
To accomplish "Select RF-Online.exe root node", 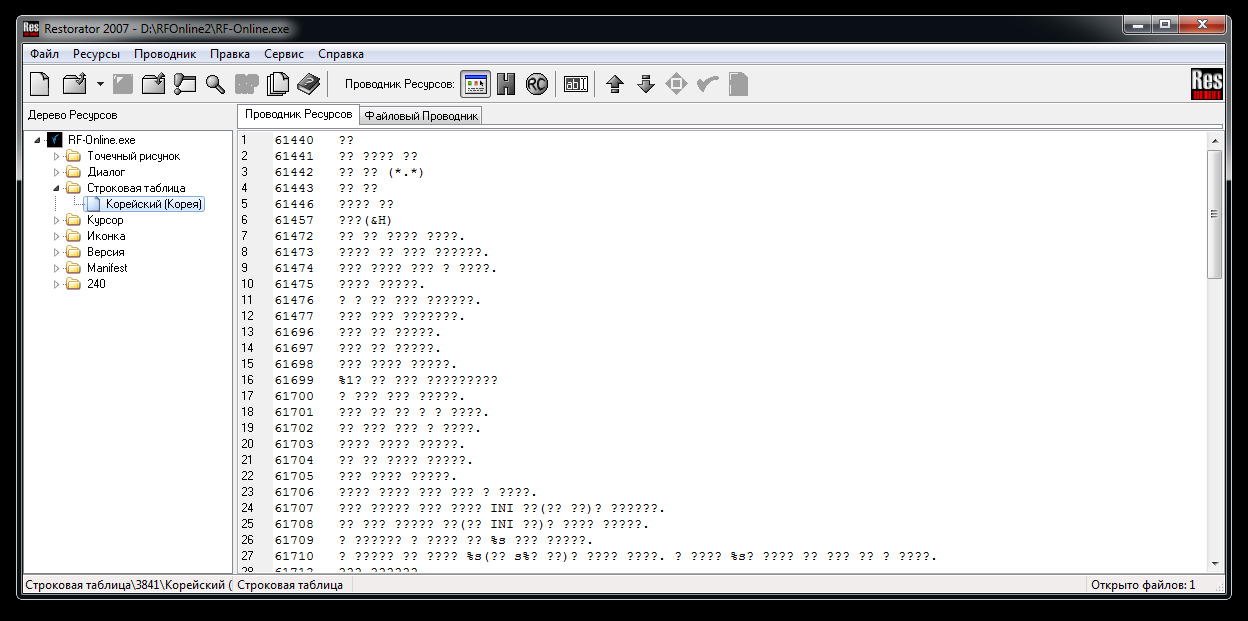I will (101, 140).
